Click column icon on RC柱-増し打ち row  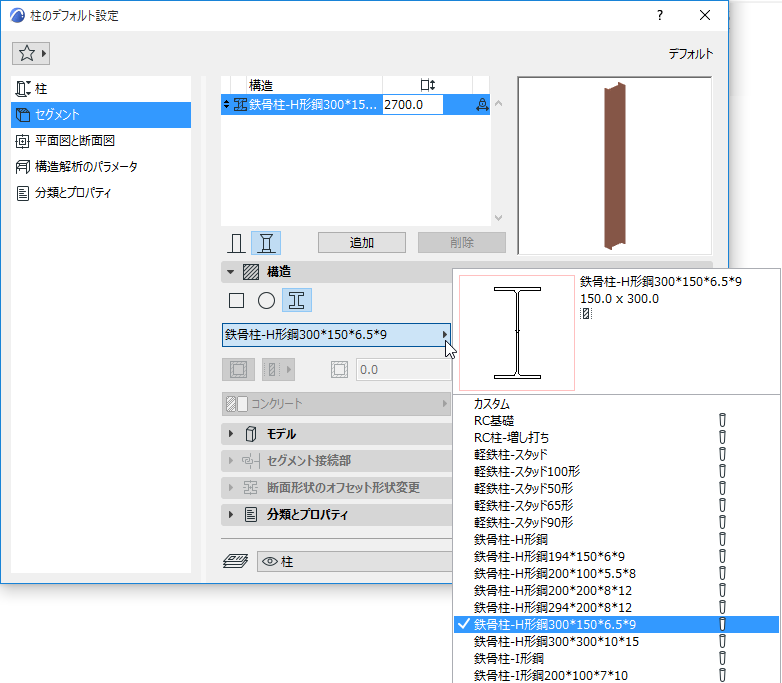click(722, 438)
